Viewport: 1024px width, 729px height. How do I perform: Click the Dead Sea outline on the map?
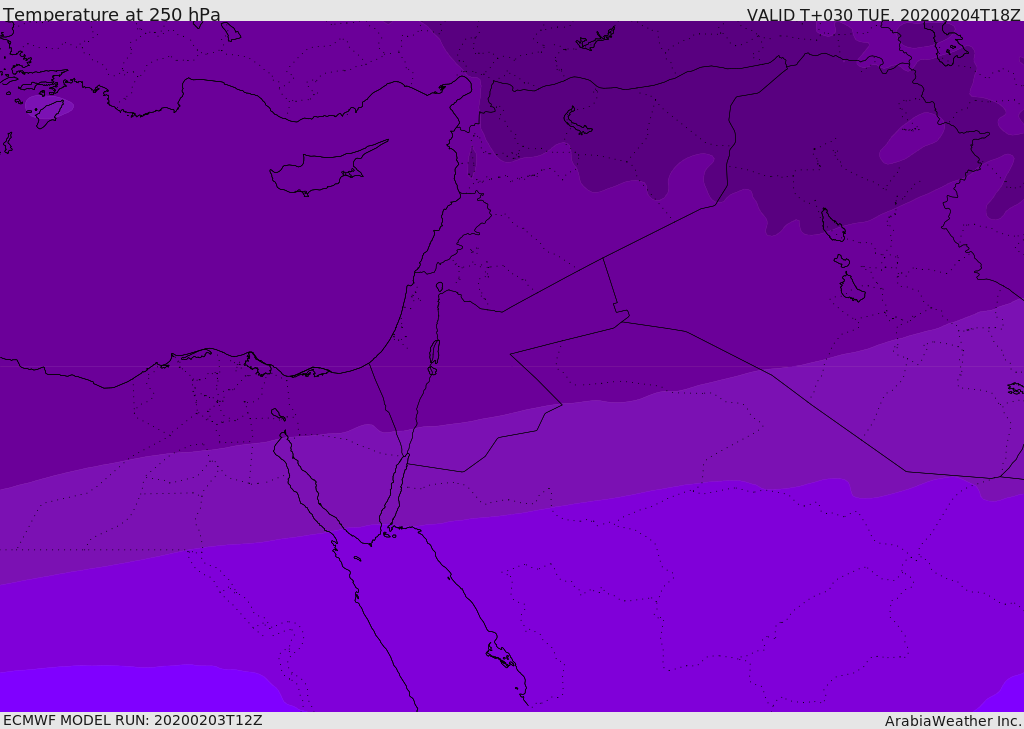[x=434, y=353]
